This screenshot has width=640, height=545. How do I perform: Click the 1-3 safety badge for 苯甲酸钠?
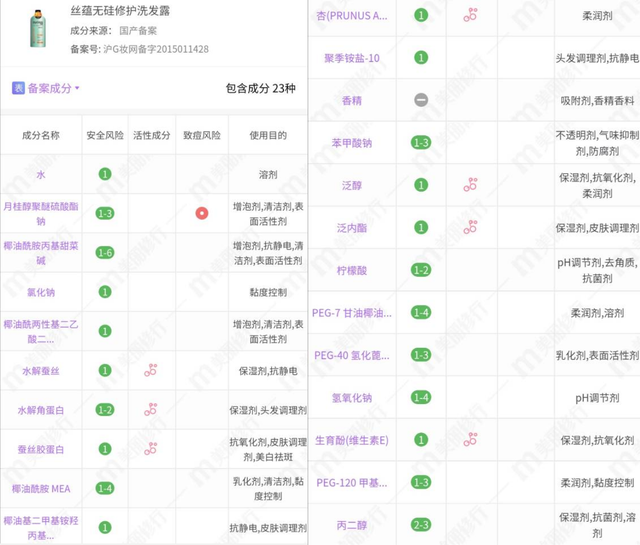pos(421,142)
